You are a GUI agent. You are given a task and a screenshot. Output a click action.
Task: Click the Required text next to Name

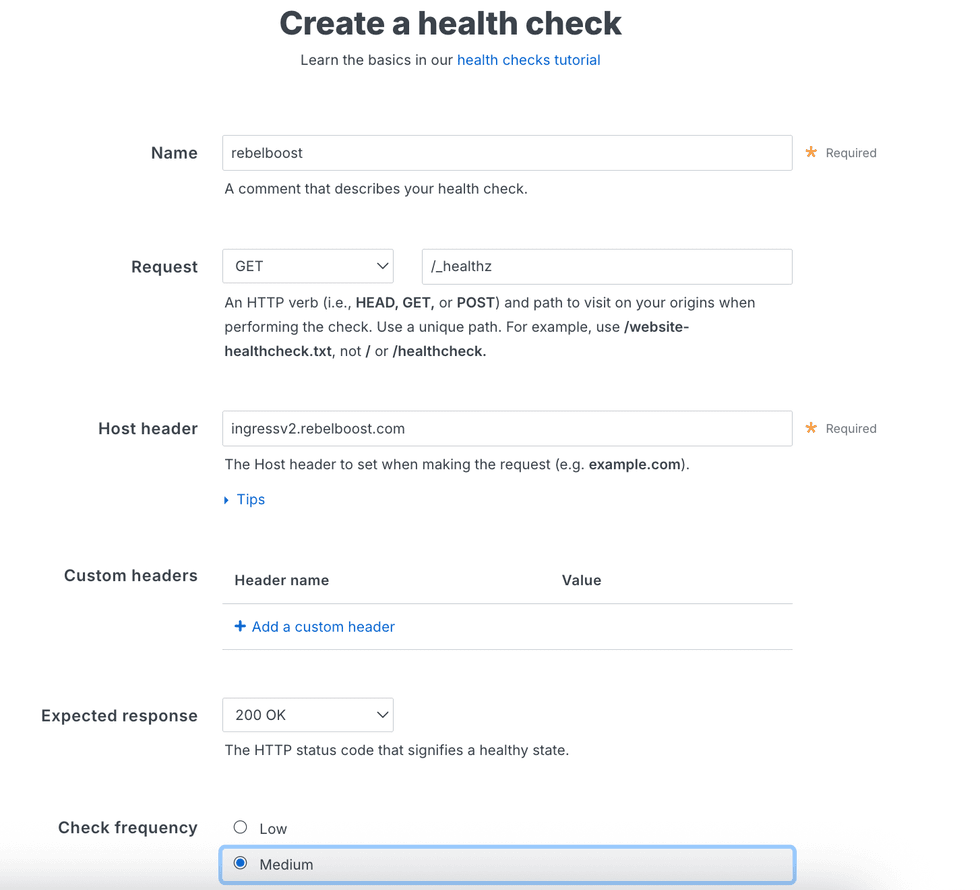click(851, 153)
